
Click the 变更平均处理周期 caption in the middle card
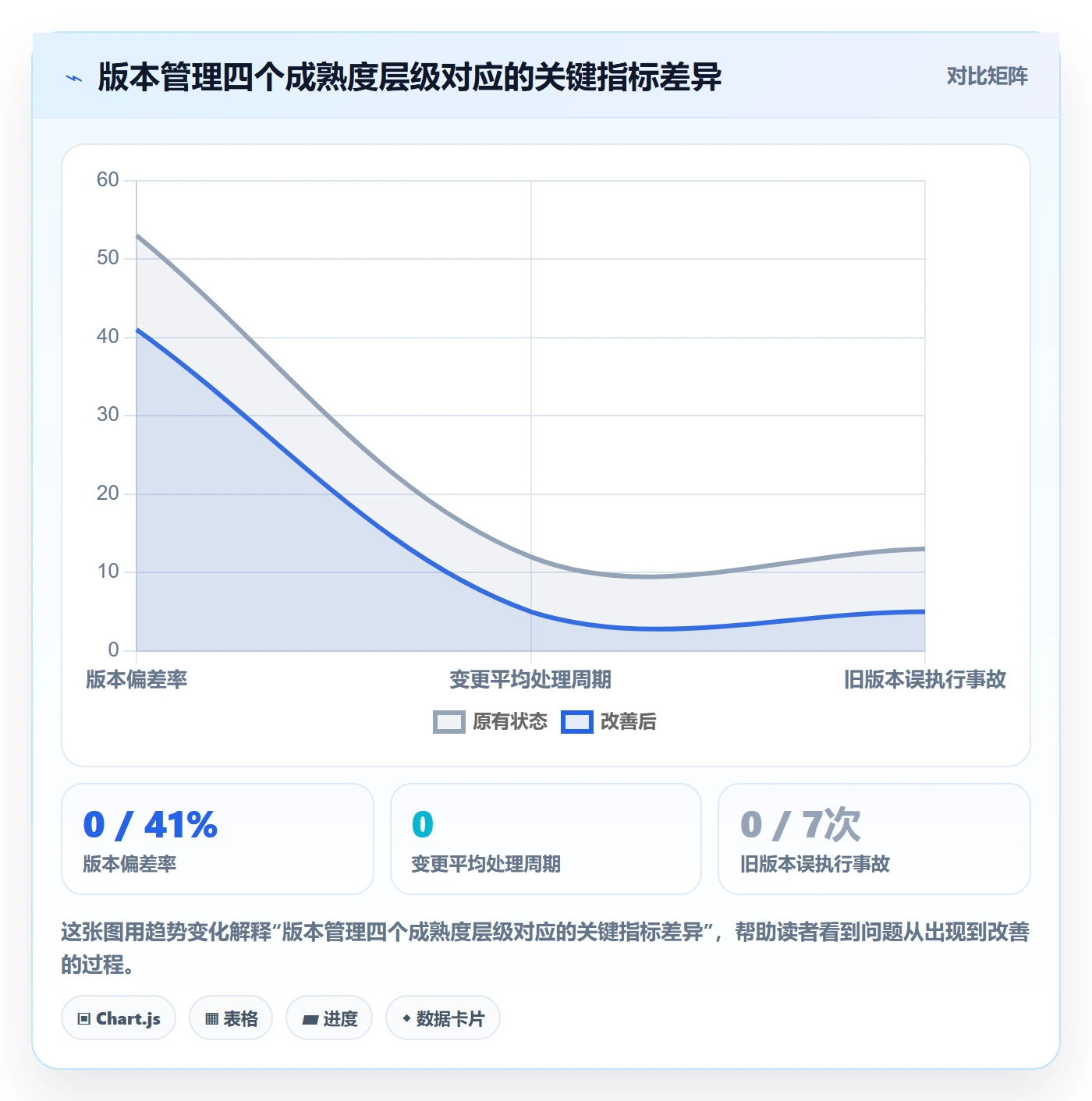click(x=486, y=864)
